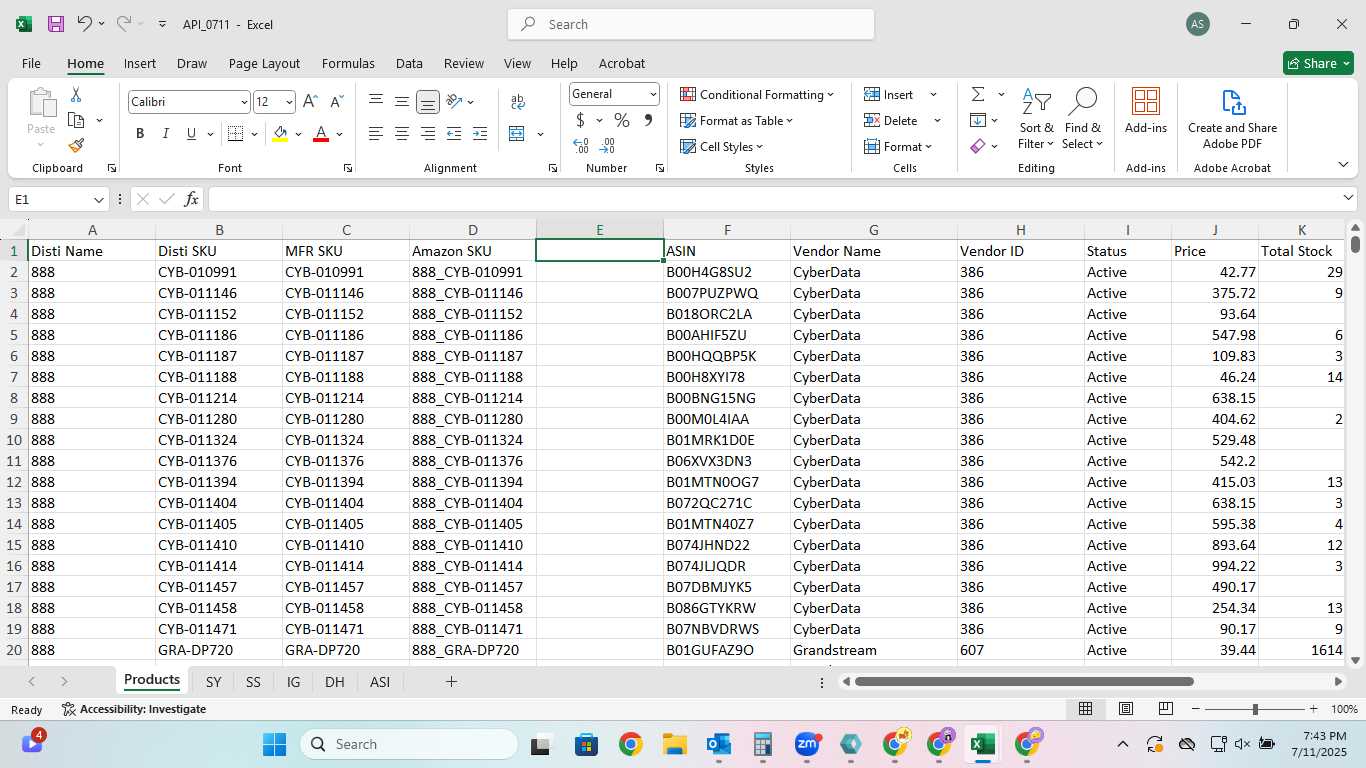The height and width of the screenshot is (768, 1366).
Task: Click the Fill Color paint bucket
Action: click(280, 133)
